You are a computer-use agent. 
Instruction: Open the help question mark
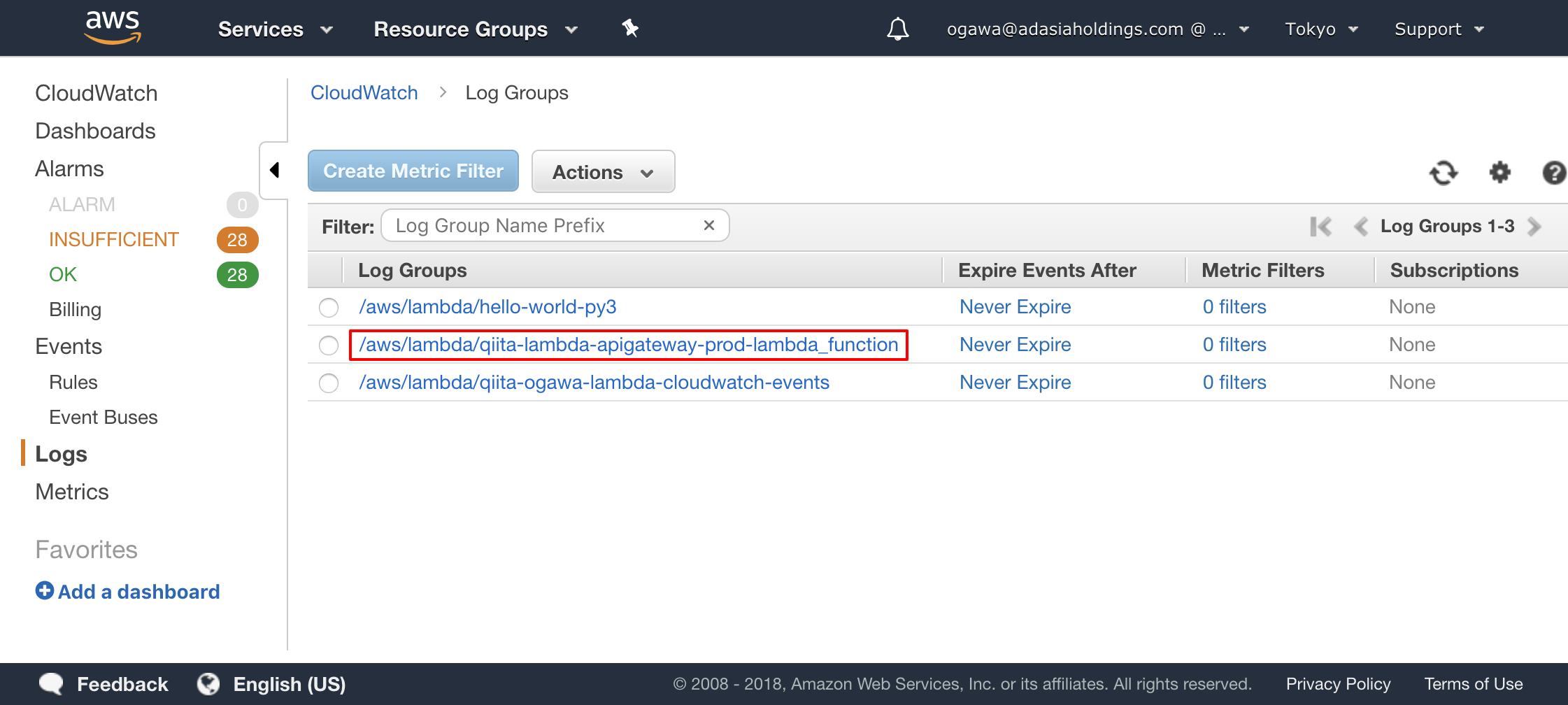[x=1554, y=172]
